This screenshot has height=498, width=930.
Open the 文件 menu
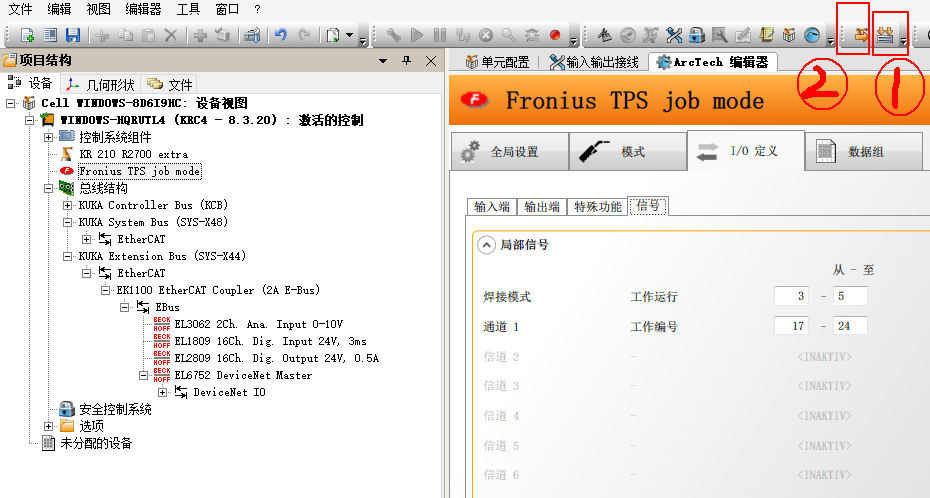(x=20, y=9)
